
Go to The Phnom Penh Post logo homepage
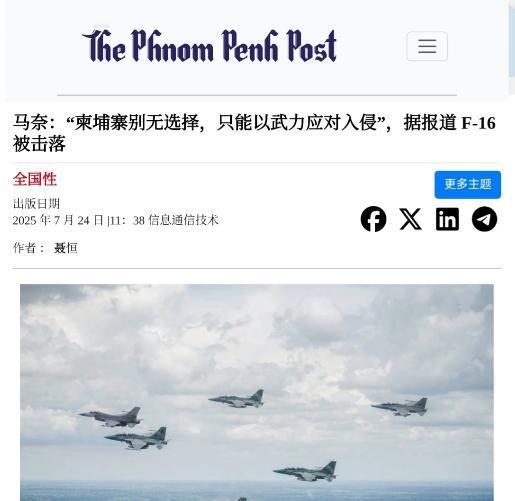209,46
